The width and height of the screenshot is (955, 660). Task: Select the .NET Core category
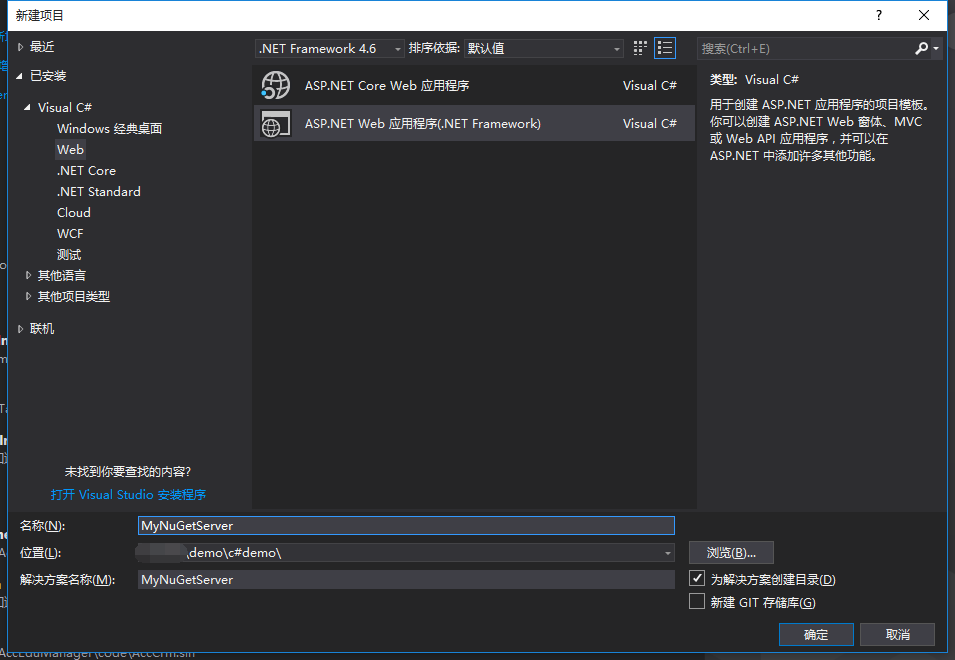point(86,170)
